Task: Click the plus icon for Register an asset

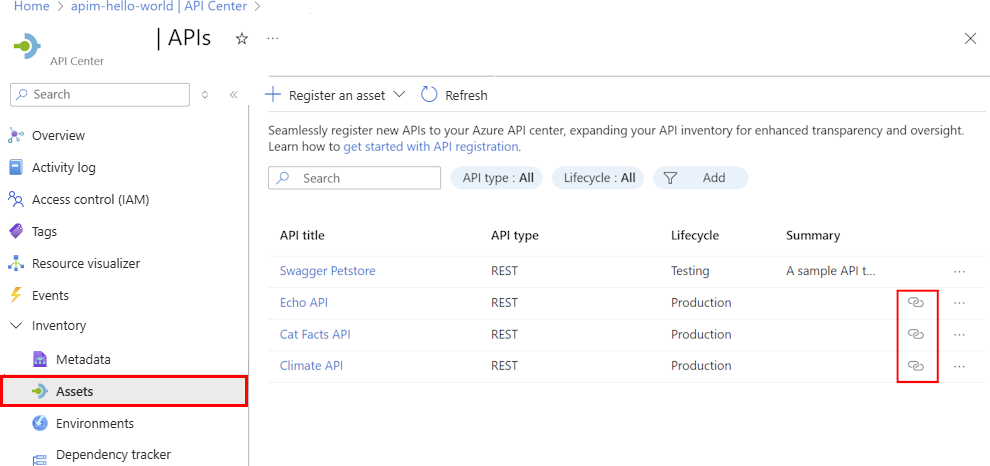Action: [x=273, y=95]
